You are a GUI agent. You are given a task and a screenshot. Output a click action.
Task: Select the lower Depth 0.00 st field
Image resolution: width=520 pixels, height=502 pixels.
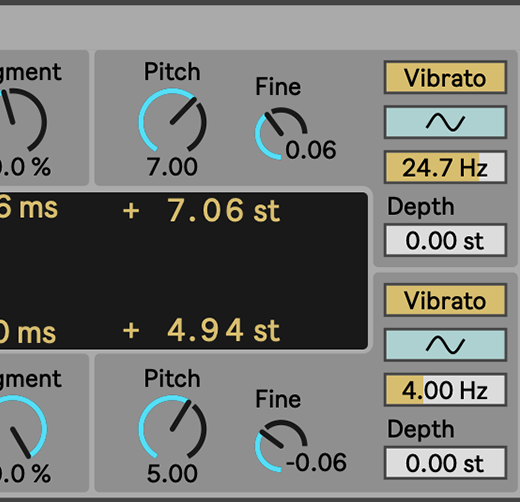pos(445,463)
